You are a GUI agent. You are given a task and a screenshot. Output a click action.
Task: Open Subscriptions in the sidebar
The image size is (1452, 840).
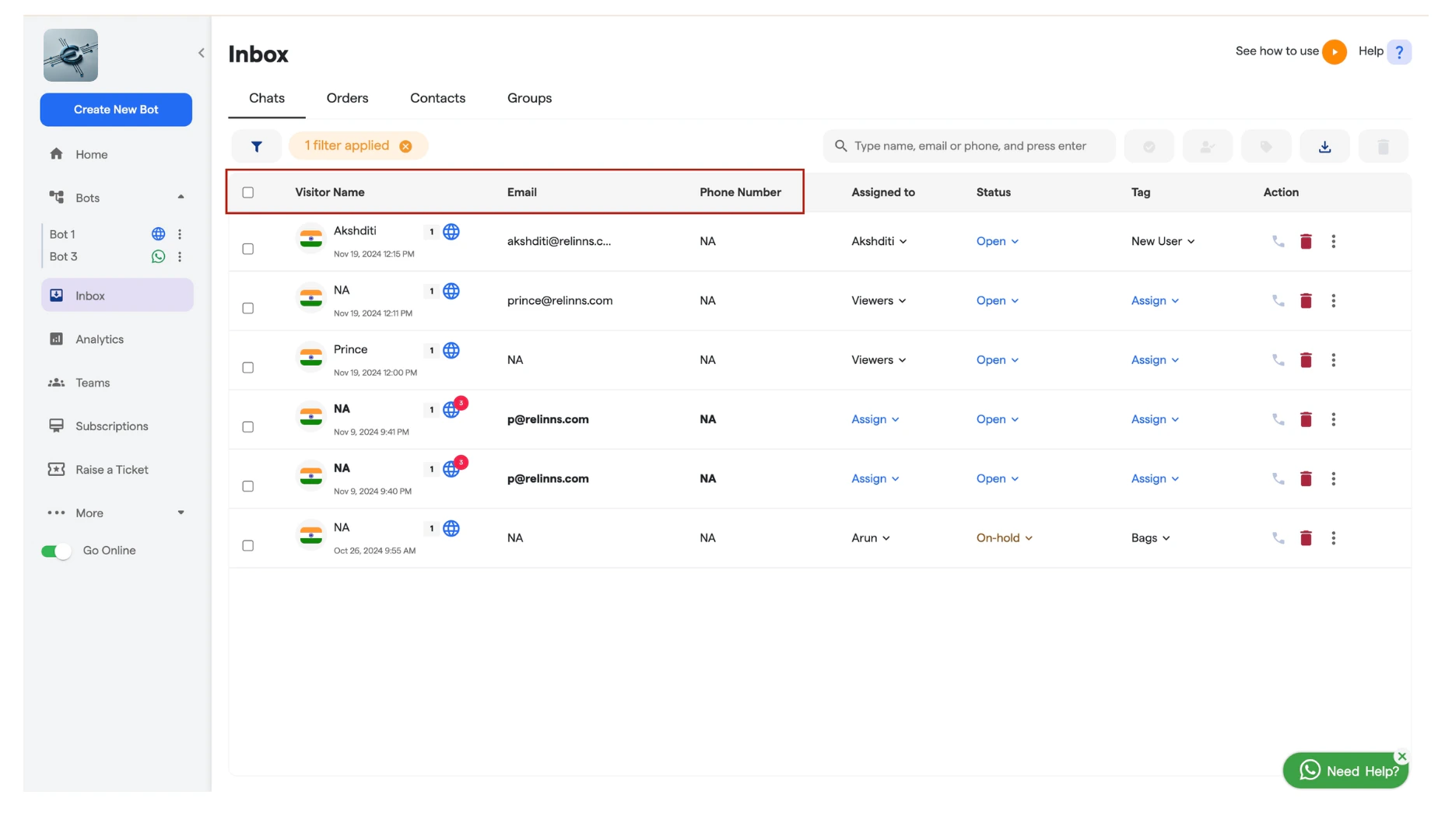117,426
